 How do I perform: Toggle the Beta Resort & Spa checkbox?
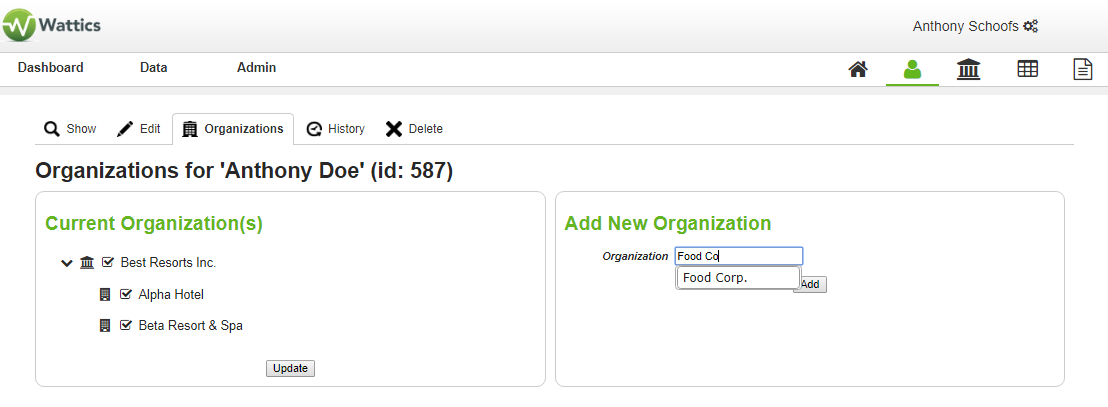click(126, 326)
